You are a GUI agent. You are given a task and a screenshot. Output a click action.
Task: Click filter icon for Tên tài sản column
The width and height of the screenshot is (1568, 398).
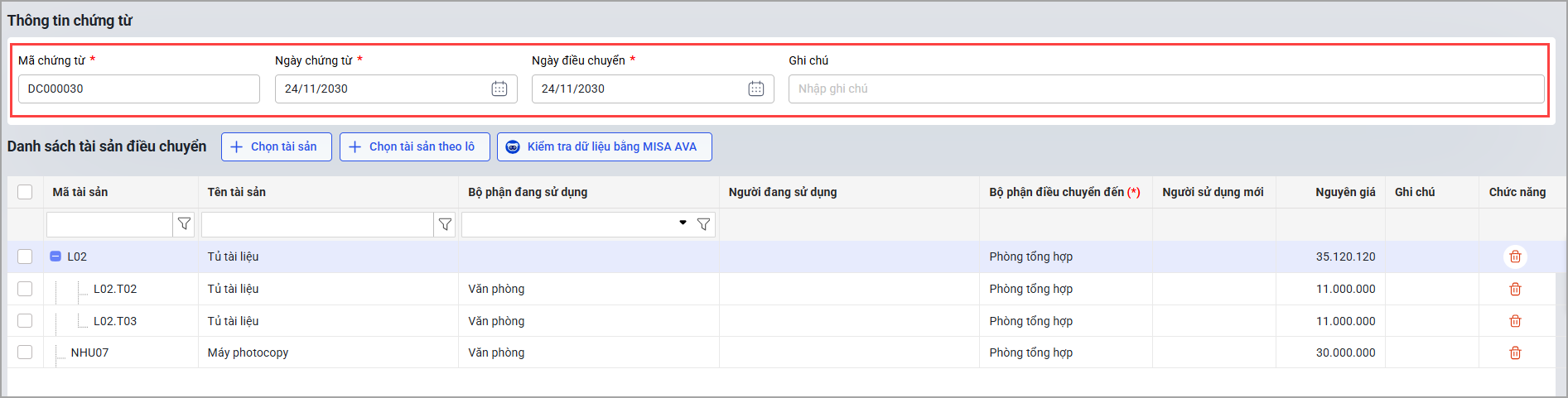[x=445, y=224]
